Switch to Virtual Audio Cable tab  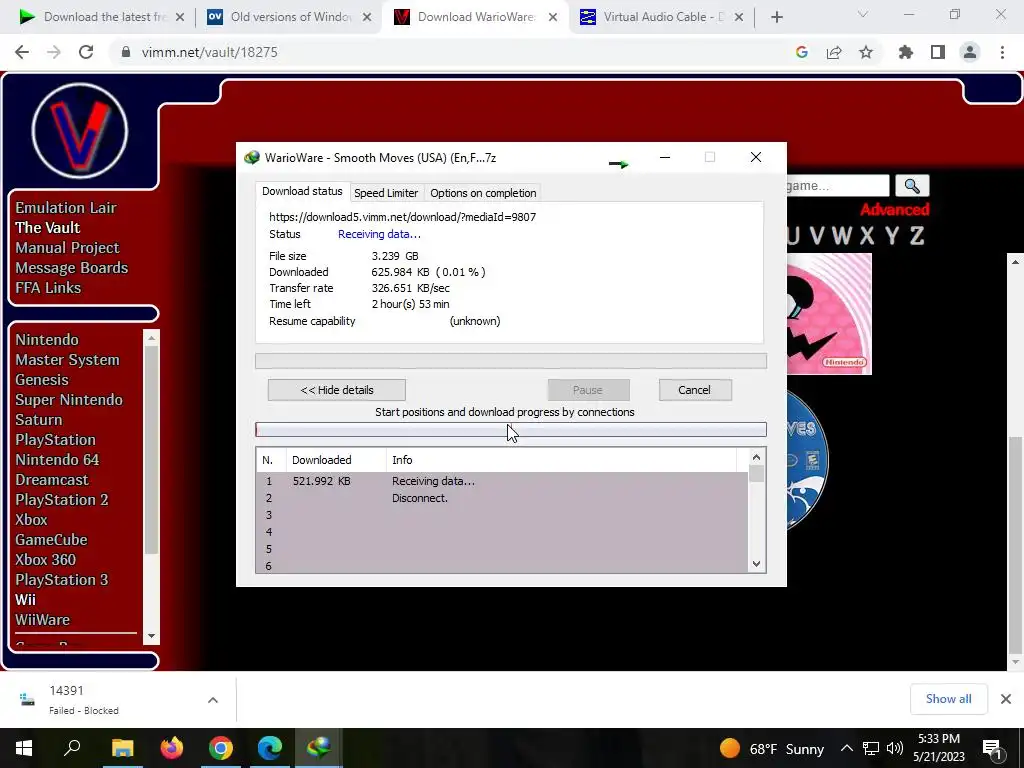(660, 17)
